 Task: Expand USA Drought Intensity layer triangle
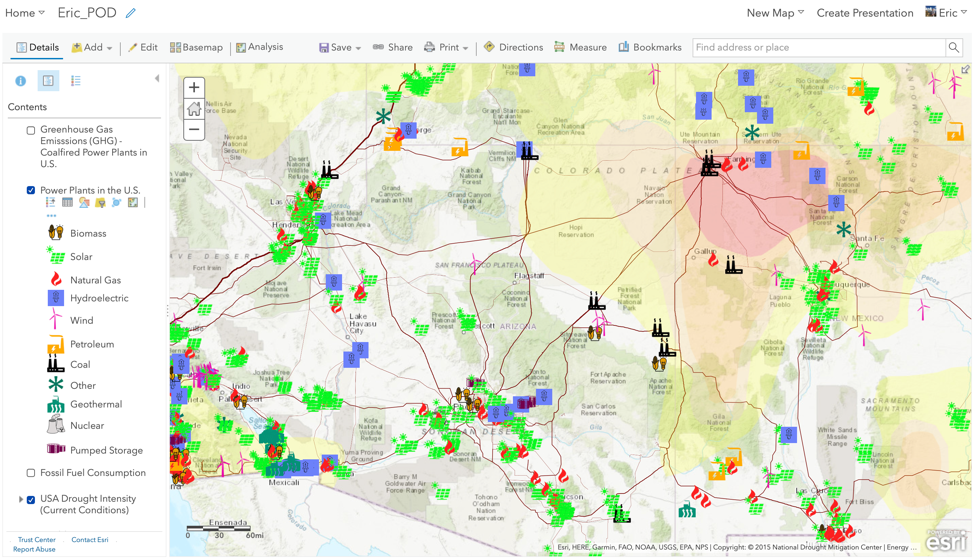click(20, 499)
